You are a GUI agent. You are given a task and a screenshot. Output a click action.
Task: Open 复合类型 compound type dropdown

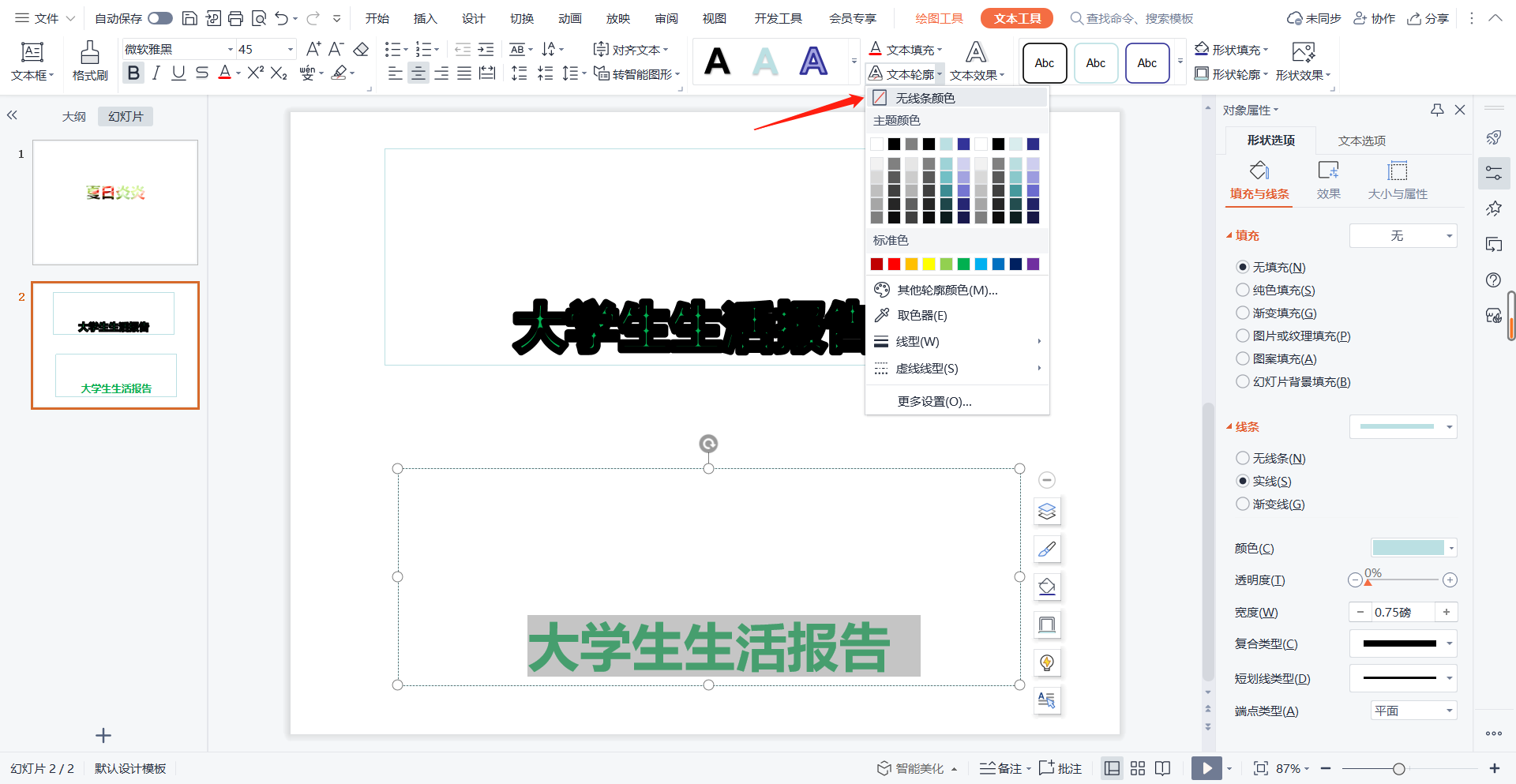(1403, 643)
